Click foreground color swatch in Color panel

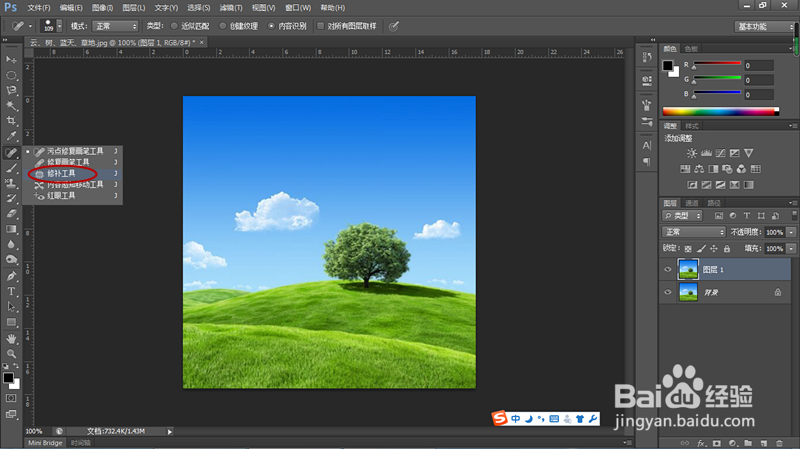pyautogui.click(x=667, y=65)
